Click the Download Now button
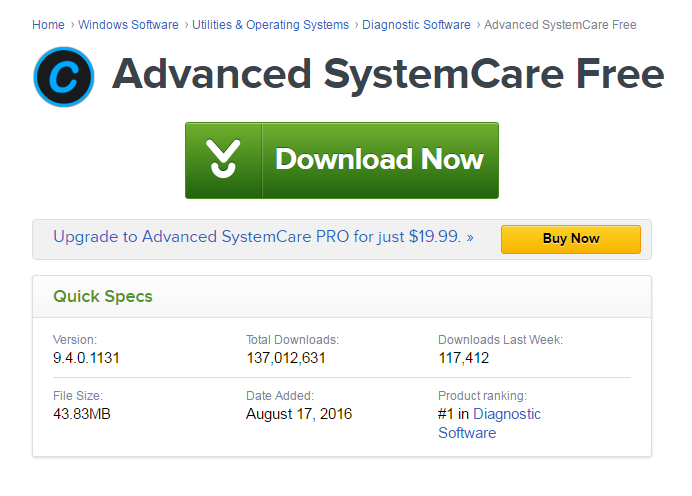 coord(342,161)
